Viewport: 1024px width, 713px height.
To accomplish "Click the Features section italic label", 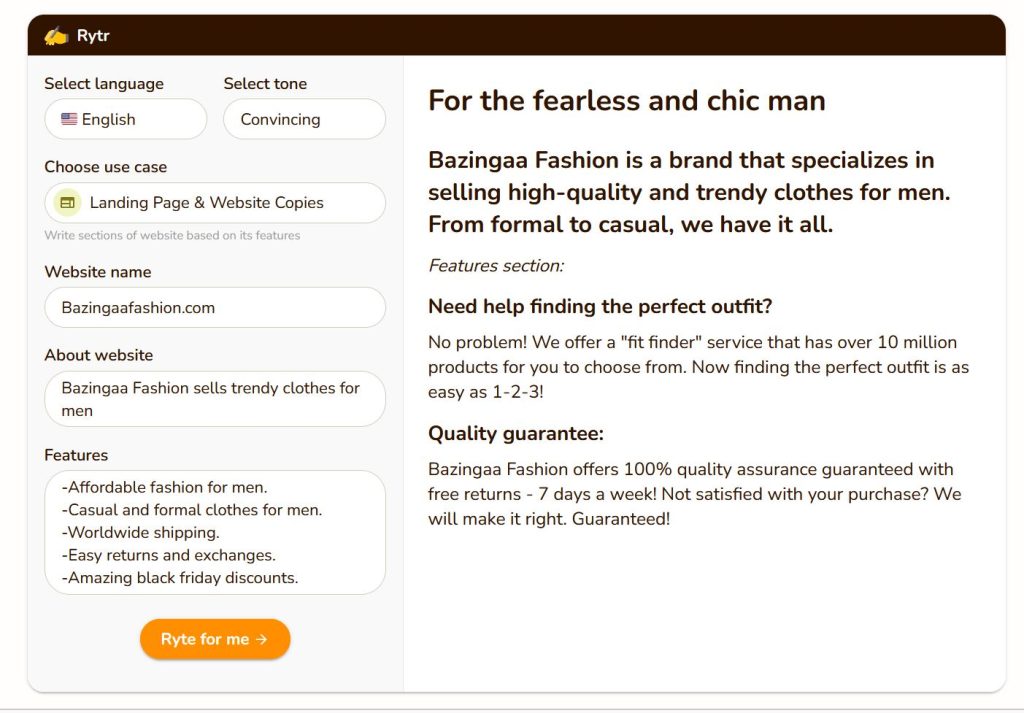I will coord(496,266).
